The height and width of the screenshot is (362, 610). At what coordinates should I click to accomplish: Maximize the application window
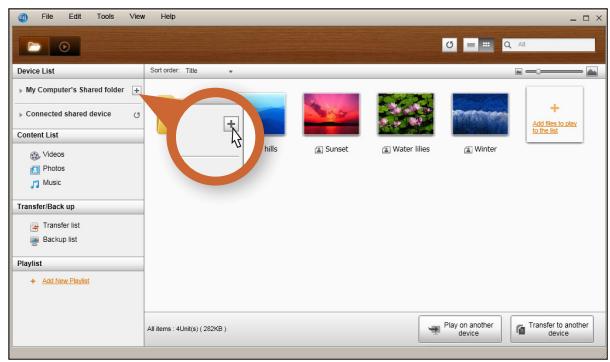pyautogui.click(x=586, y=18)
